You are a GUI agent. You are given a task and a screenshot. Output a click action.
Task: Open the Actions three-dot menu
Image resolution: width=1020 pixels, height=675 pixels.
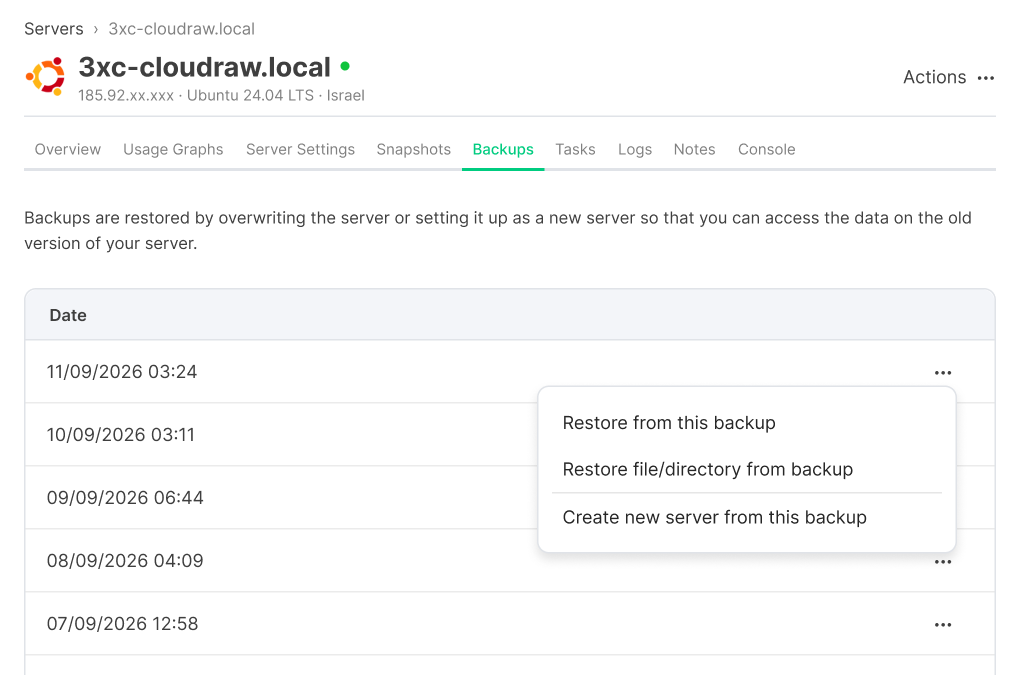985,78
